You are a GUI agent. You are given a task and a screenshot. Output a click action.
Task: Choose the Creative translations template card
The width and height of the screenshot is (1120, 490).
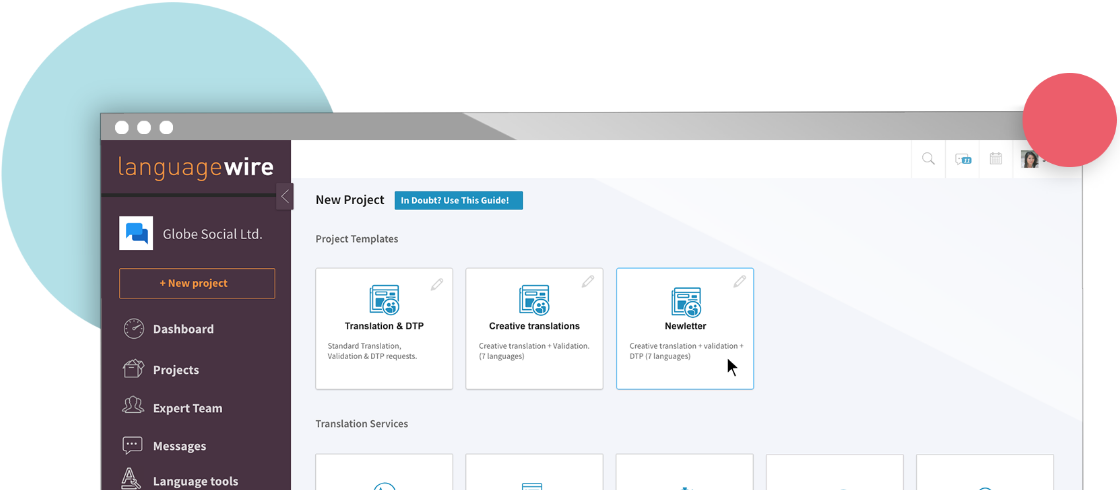[534, 328]
